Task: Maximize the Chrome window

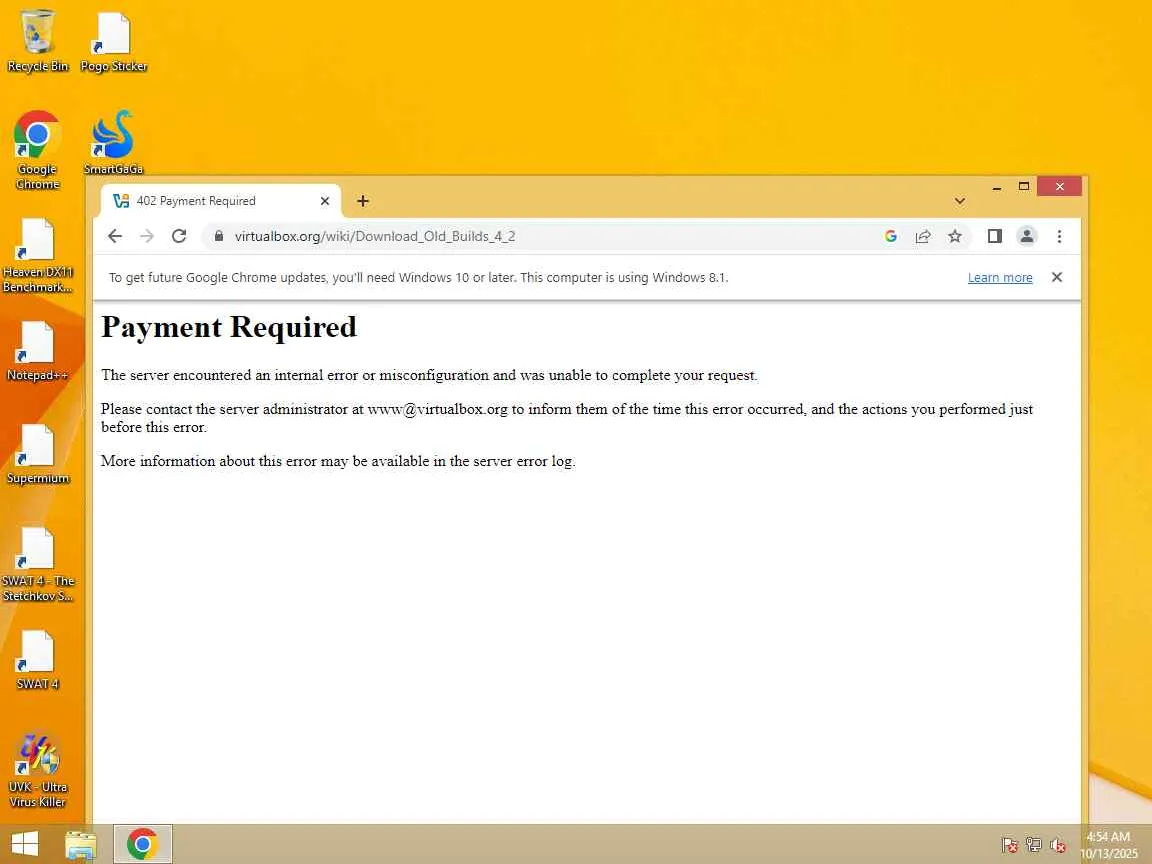Action: (x=1023, y=187)
